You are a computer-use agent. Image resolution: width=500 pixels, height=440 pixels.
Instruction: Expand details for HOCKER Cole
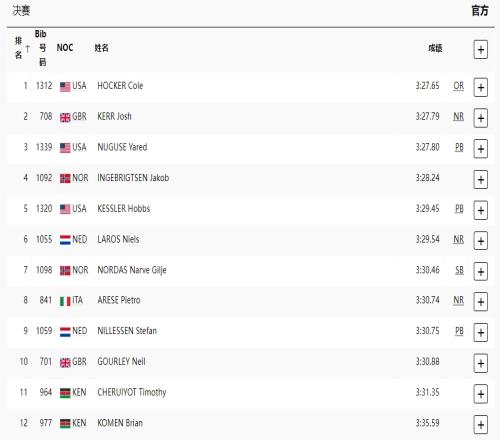[x=481, y=87]
